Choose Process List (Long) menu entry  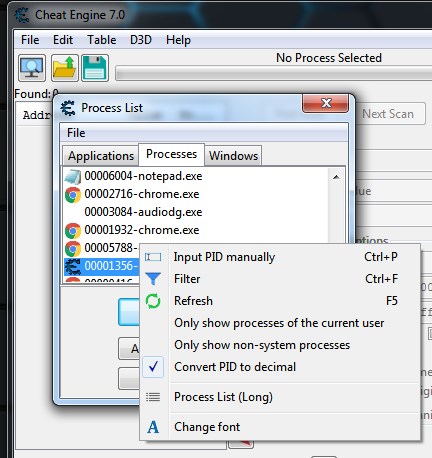[x=280, y=397]
